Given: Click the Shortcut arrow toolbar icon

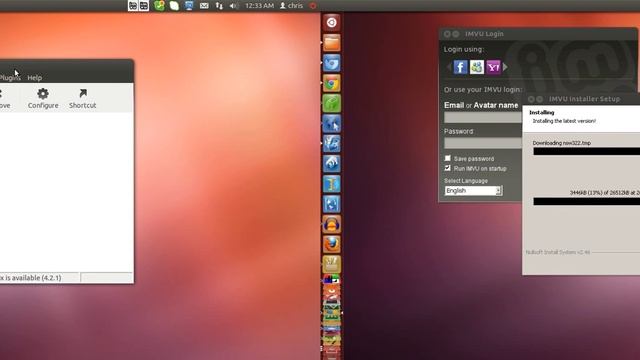Looking at the screenshot, I should (82, 98).
